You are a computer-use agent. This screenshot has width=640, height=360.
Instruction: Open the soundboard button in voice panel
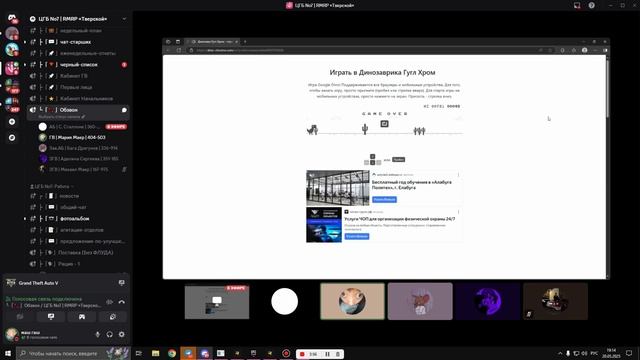113,317
